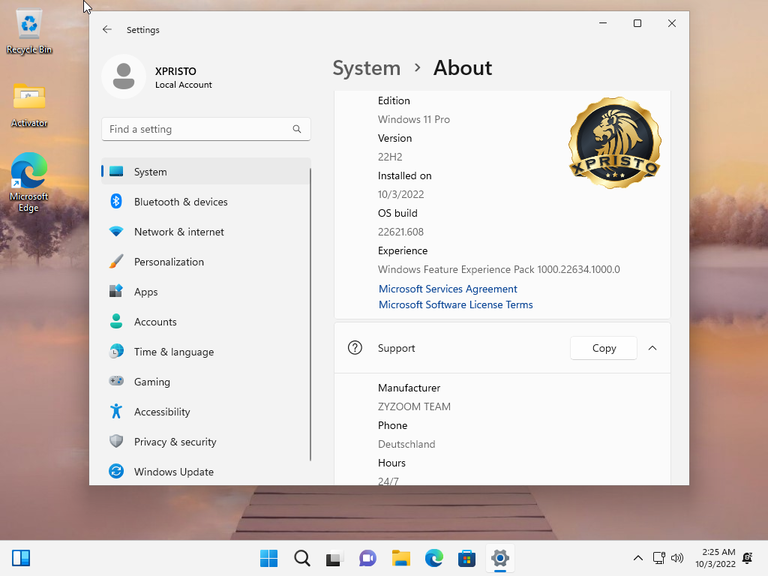This screenshot has height=576, width=768.
Task: Select the Windows Feature Experience Pack text
Action: tap(499, 269)
